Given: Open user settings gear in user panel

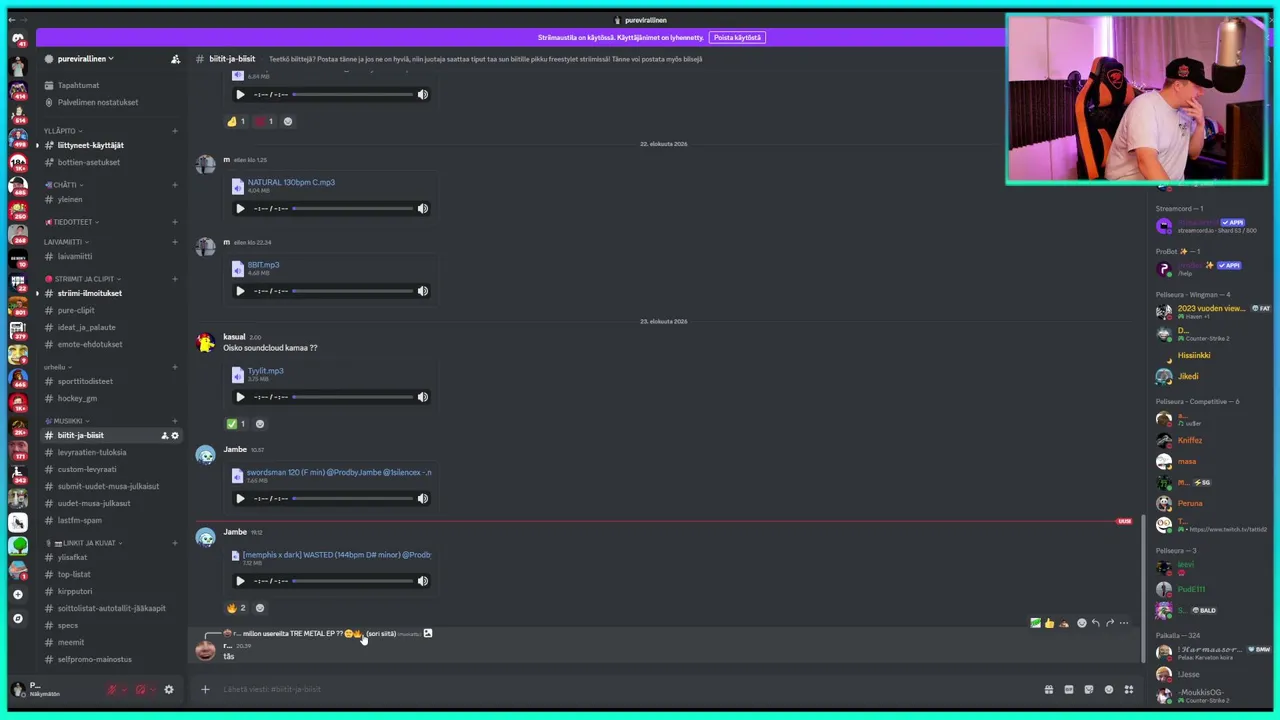Looking at the screenshot, I should coord(169,690).
